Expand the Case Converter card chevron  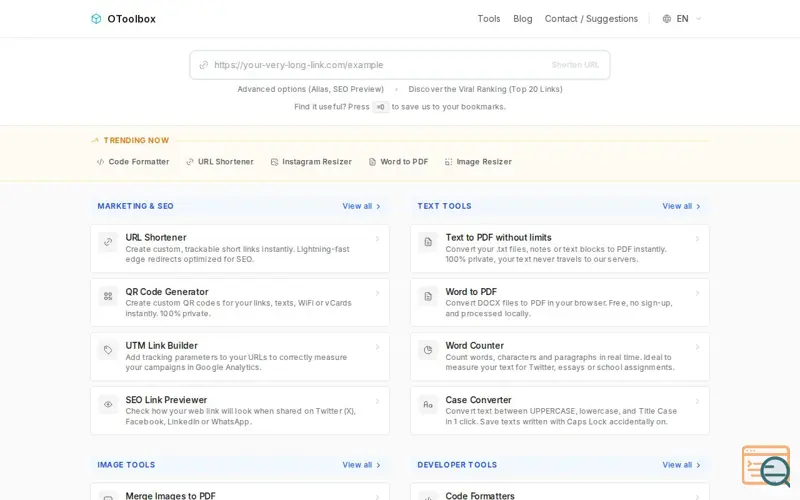pos(697,401)
